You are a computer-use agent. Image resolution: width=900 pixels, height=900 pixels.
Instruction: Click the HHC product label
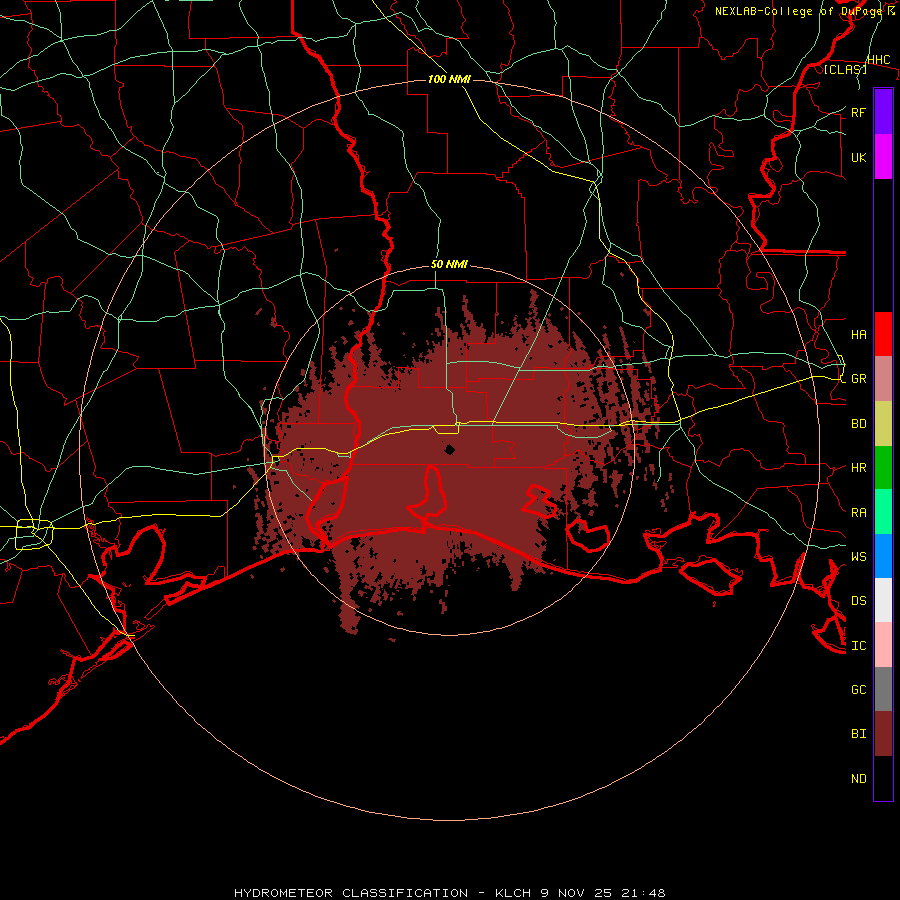878,59
